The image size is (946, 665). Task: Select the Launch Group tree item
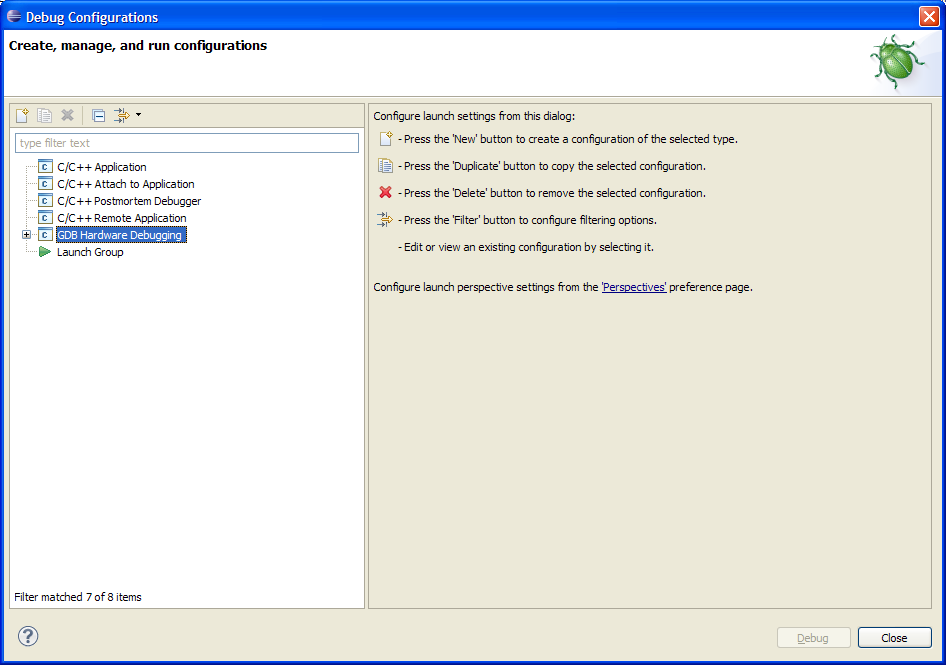[90, 252]
